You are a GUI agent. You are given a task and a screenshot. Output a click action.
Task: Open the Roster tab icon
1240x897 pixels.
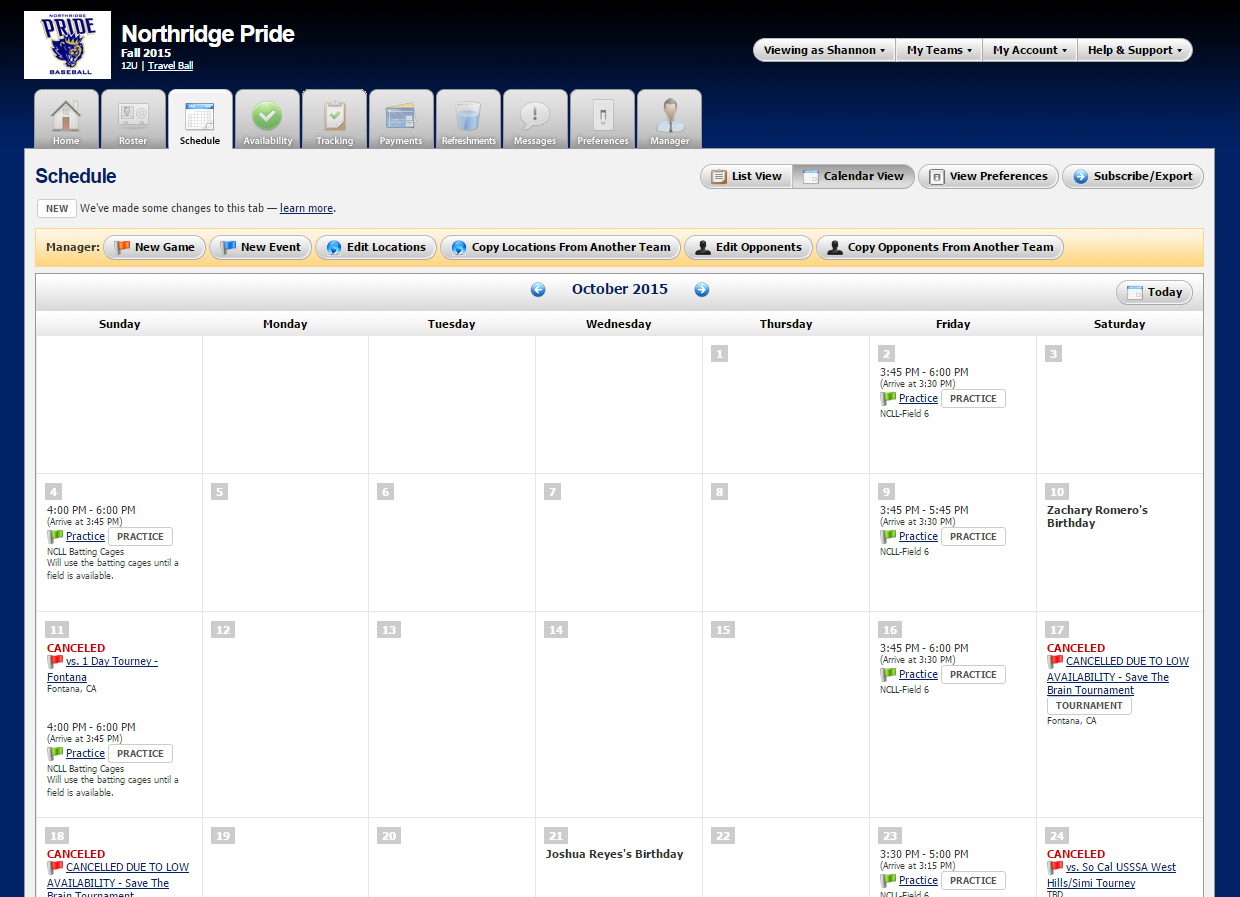pos(133,120)
